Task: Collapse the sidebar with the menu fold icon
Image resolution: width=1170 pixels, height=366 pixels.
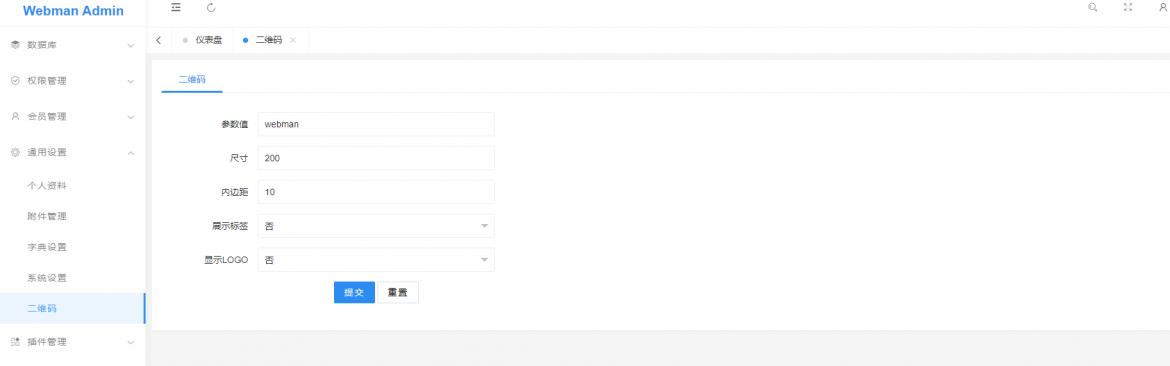Action: 175,7
